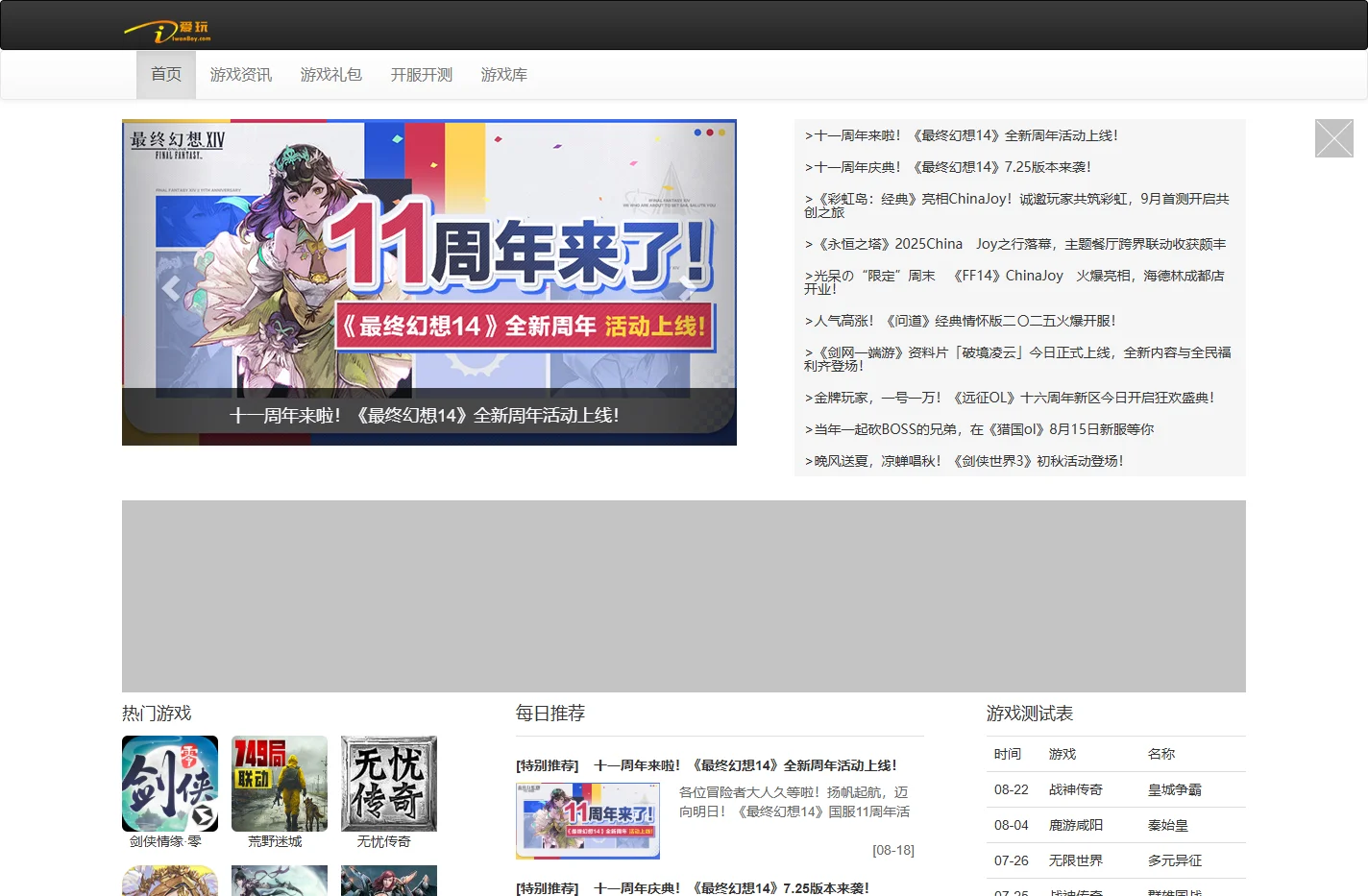Image resolution: width=1368 pixels, height=896 pixels.
Task: Open the 荒野迷城 game icon
Action: (280, 784)
